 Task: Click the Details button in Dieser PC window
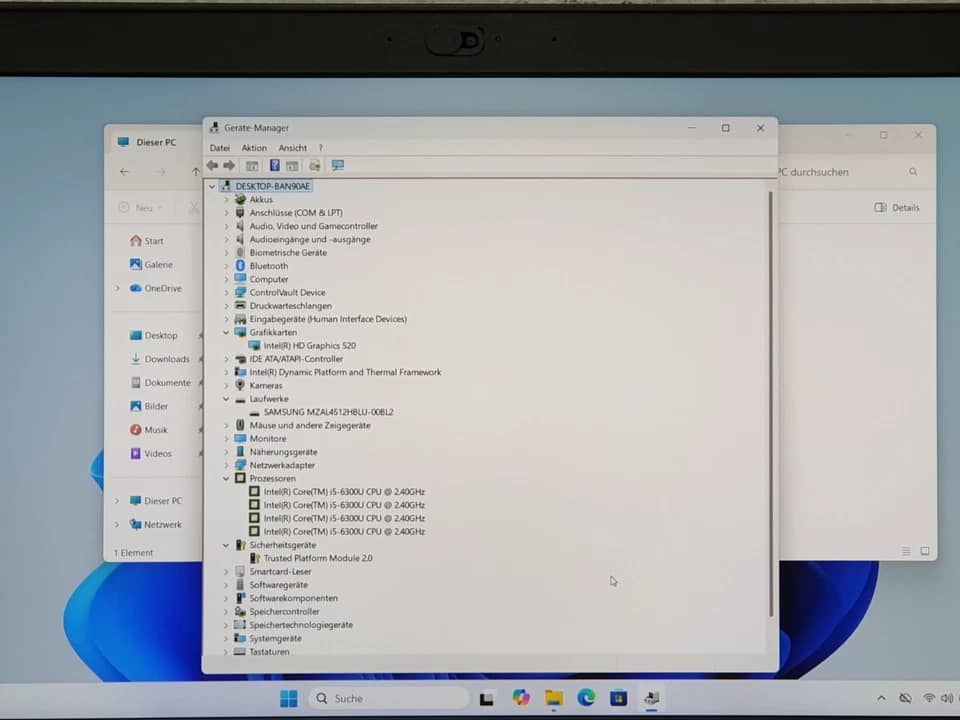click(897, 208)
